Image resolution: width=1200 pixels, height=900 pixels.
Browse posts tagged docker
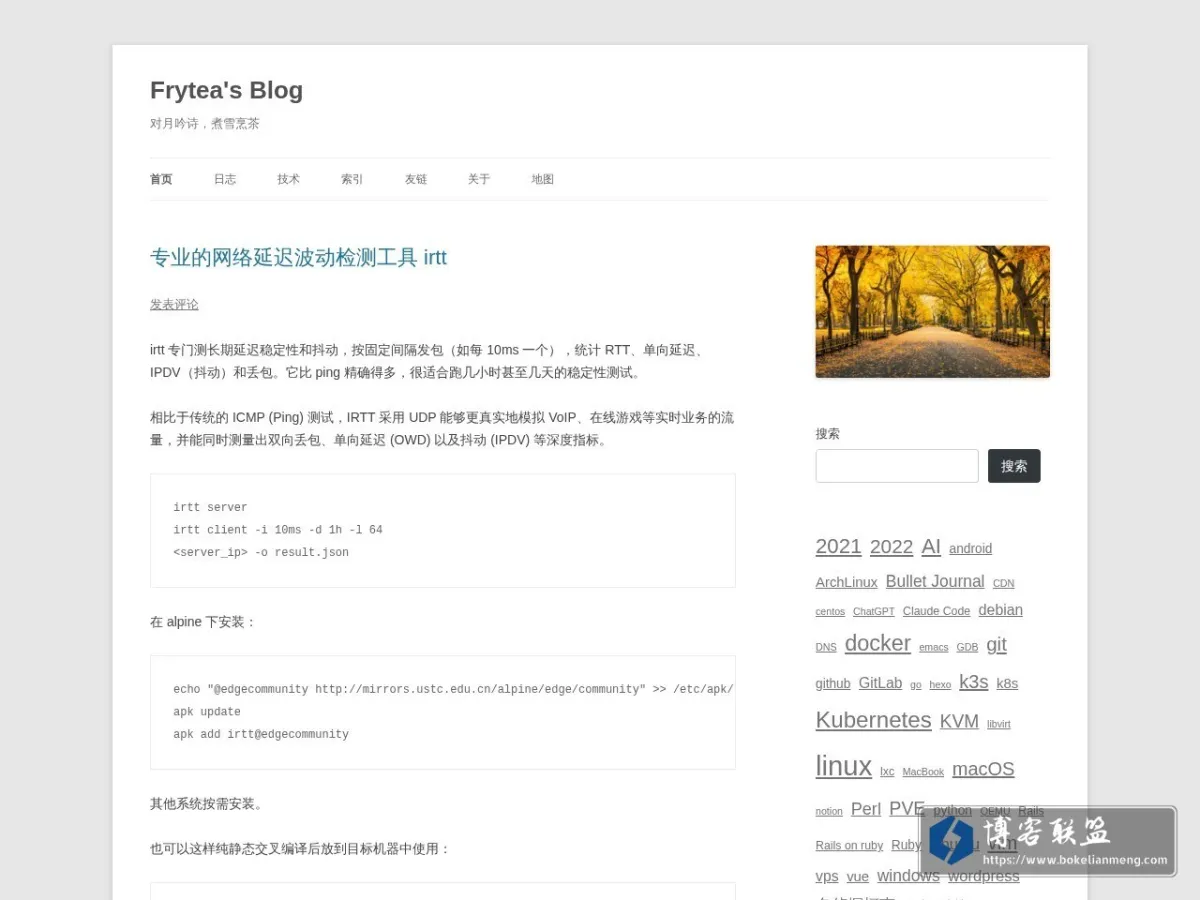[x=878, y=643]
